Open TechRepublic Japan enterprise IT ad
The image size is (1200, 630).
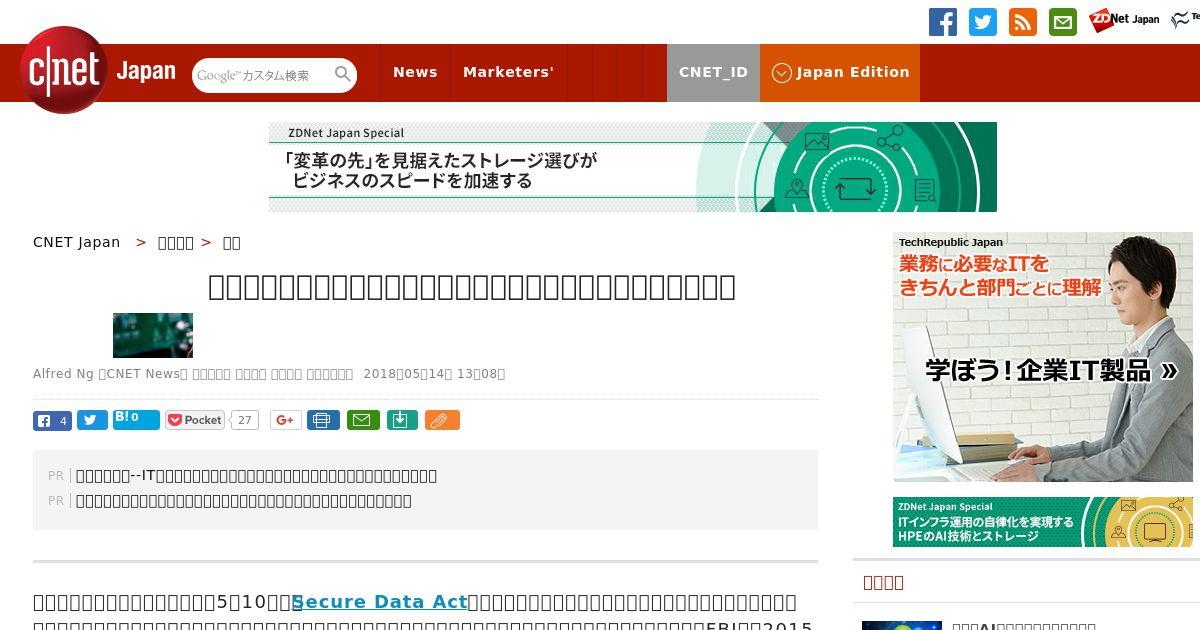1043,357
